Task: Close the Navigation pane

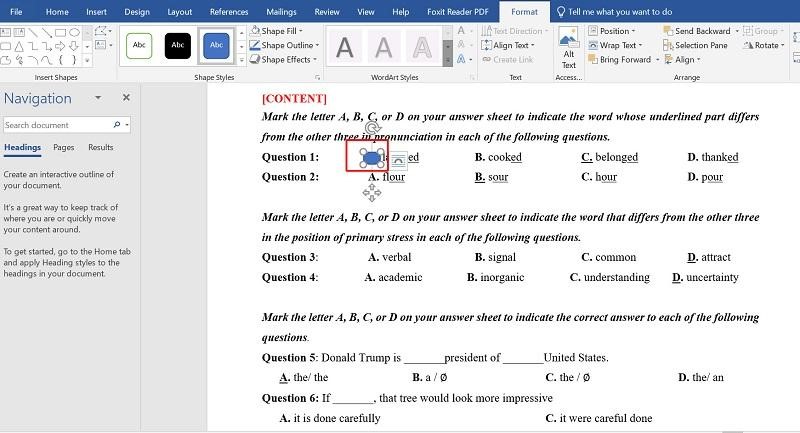Action: point(126,97)
